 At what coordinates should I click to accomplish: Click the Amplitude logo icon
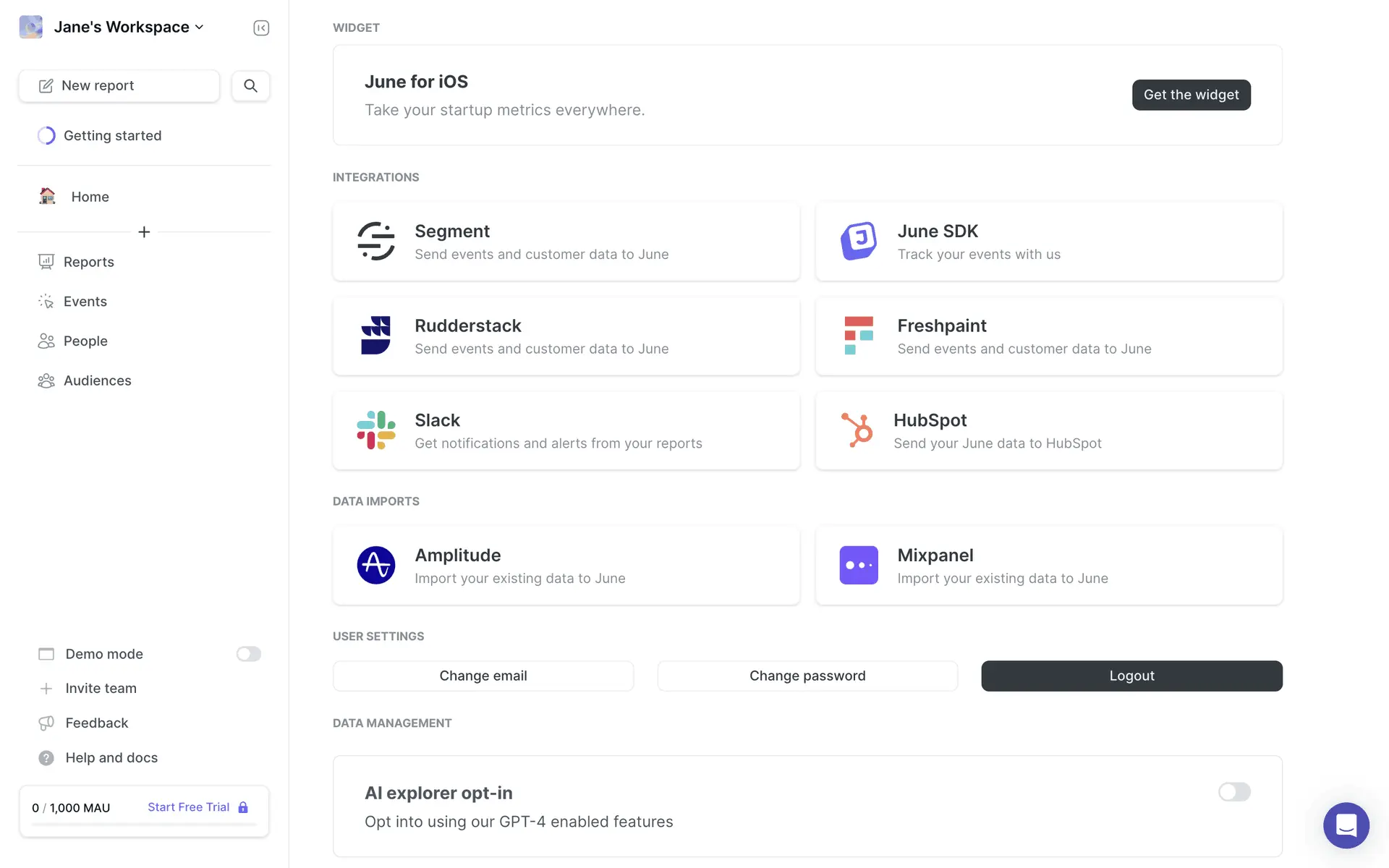(376, 565)
